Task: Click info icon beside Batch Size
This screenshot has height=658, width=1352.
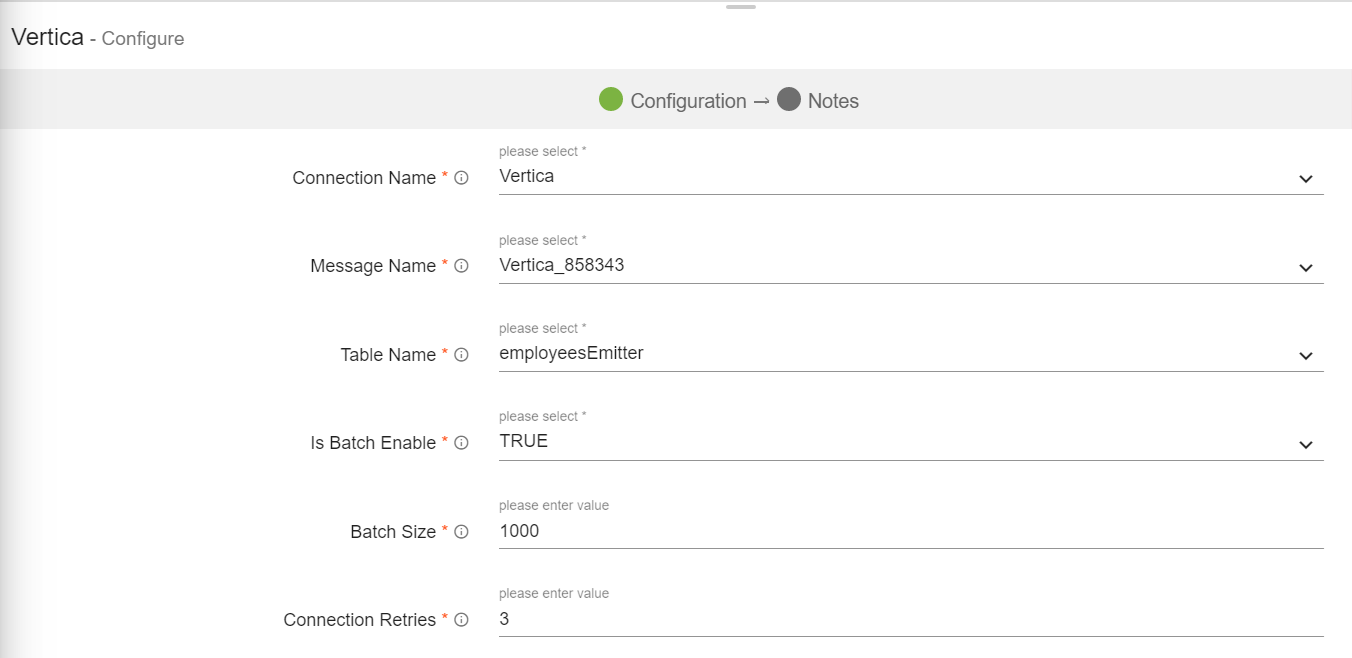Action: pyautogui.click(x=461, y=532)
